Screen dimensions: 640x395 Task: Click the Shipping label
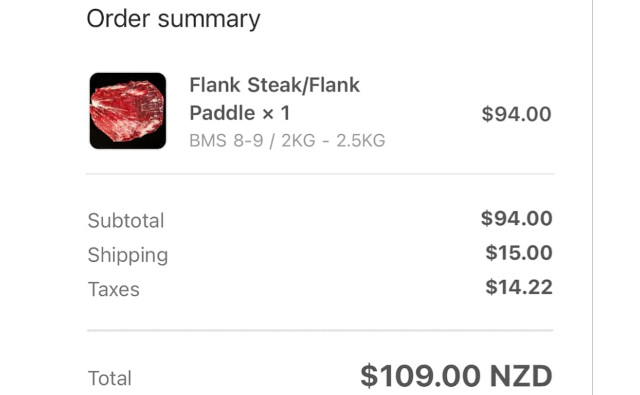(x=128, y=255)
